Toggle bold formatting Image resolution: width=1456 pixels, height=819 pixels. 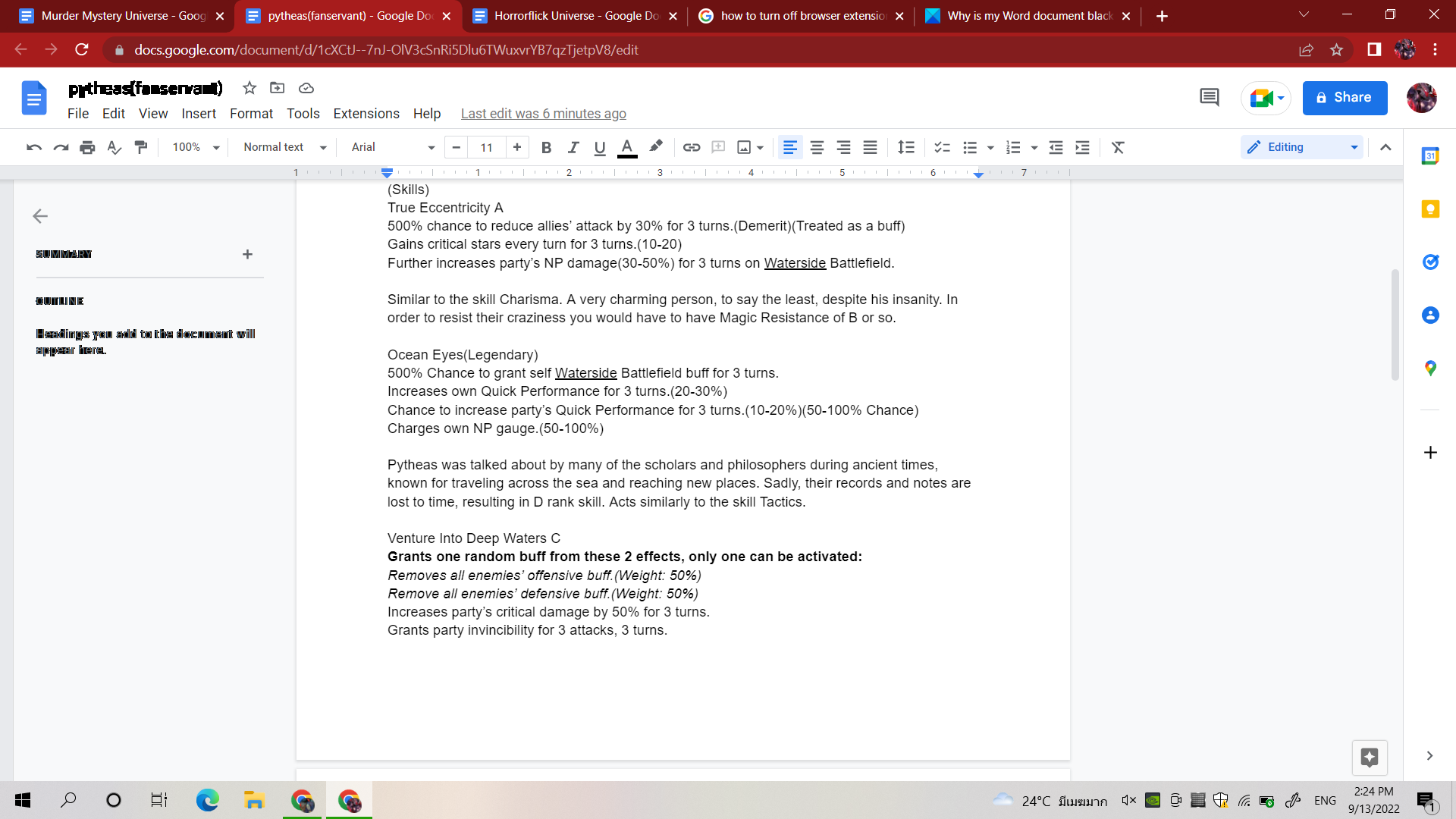point(546,147)
